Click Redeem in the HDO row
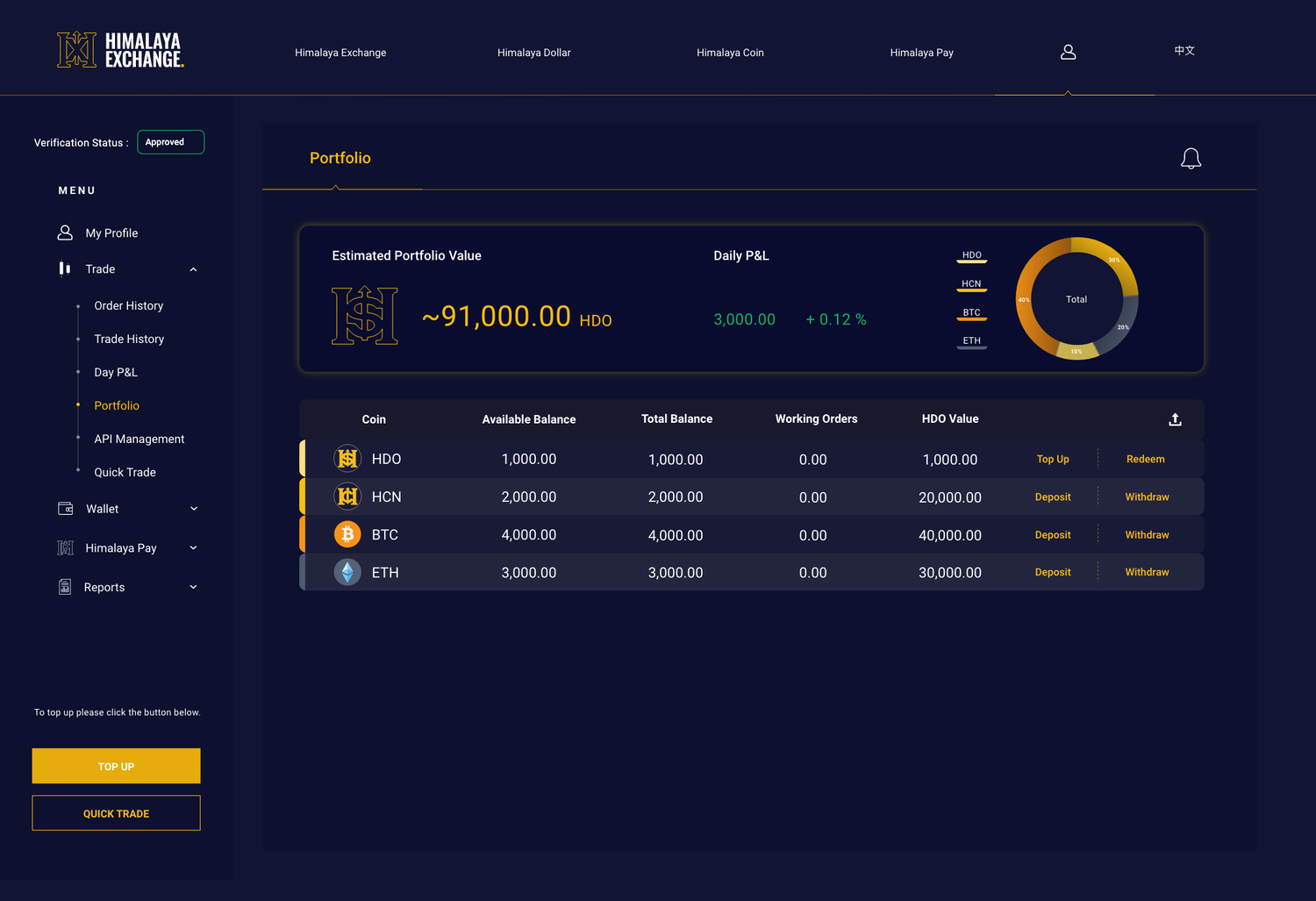1316x901 pixels. (1146, 460)
